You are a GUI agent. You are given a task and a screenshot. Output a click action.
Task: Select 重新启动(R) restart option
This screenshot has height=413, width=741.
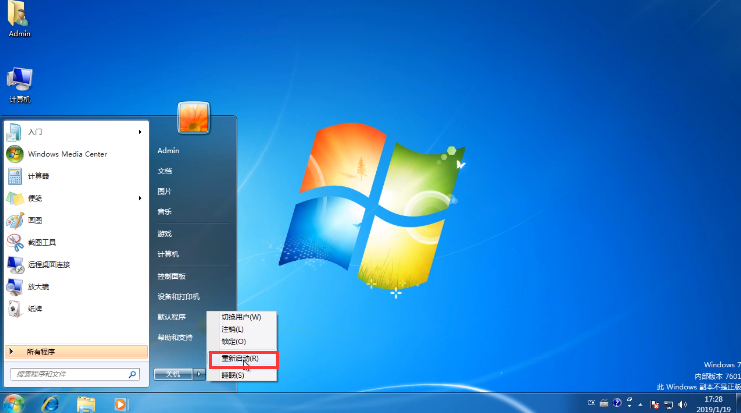(242, 359)
